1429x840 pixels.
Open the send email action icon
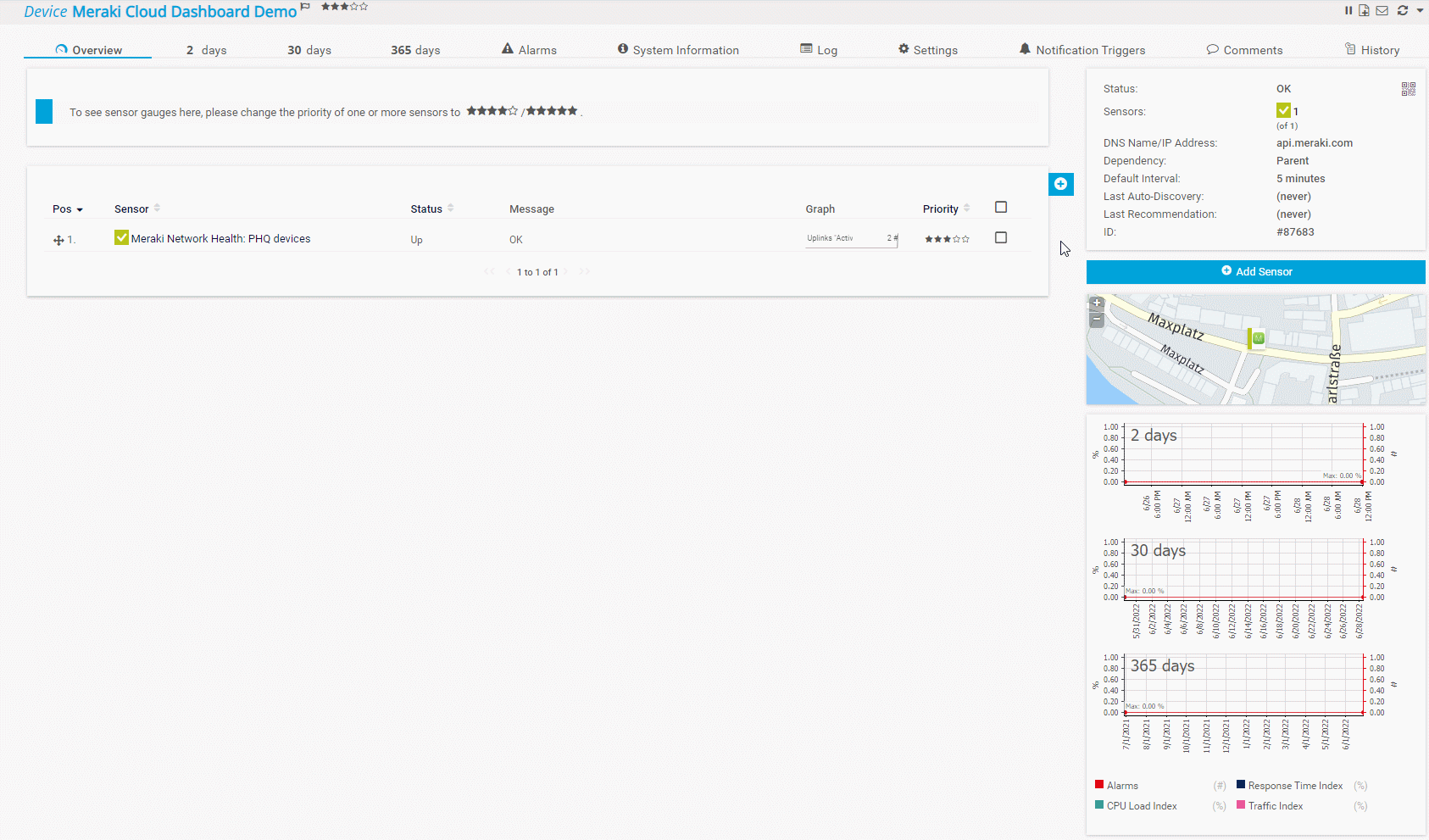point(1382,10)
